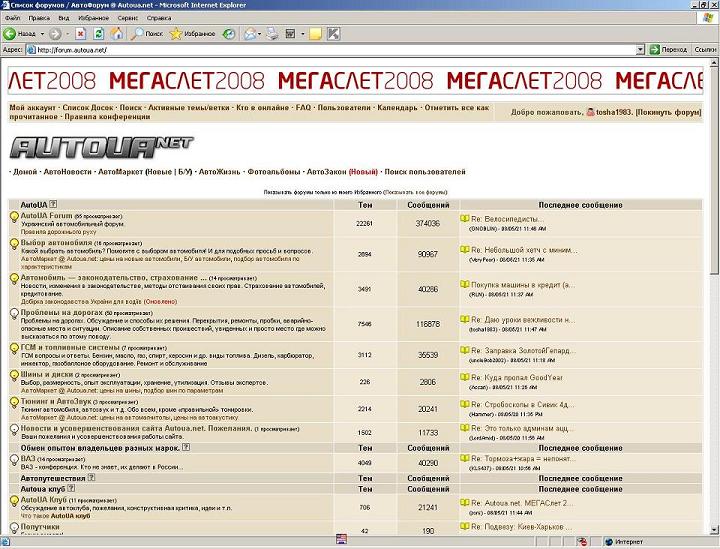This screenshot has height=549, width=720.
Task: Toggle the box beside Автопутешествия category
Action: pos(91,479)
